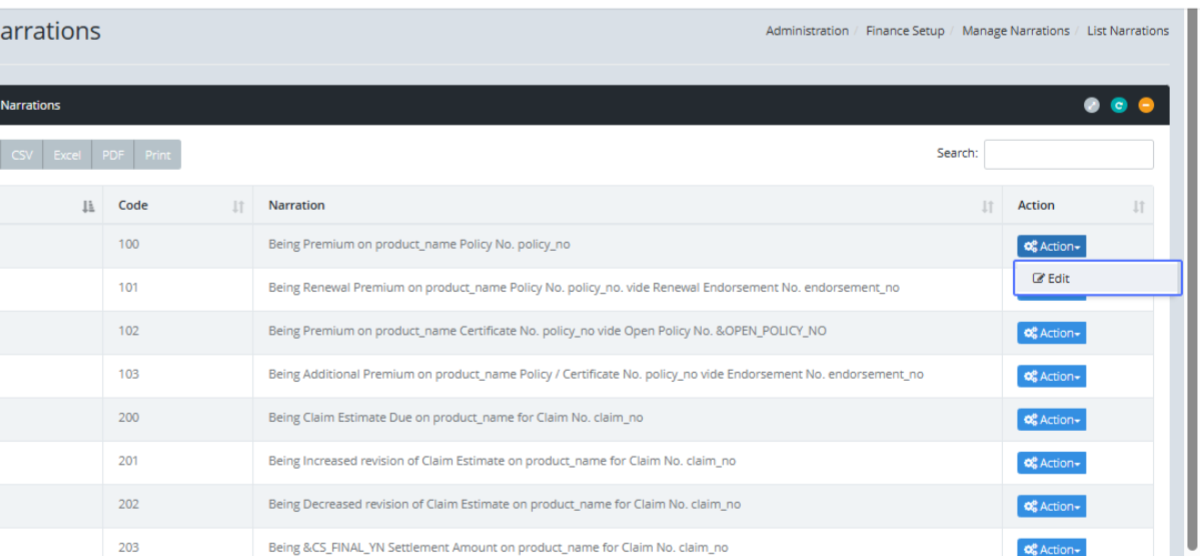This screenshot has height=556, width=1200.
Task: Export table to Excel
Action: [67, 155]
